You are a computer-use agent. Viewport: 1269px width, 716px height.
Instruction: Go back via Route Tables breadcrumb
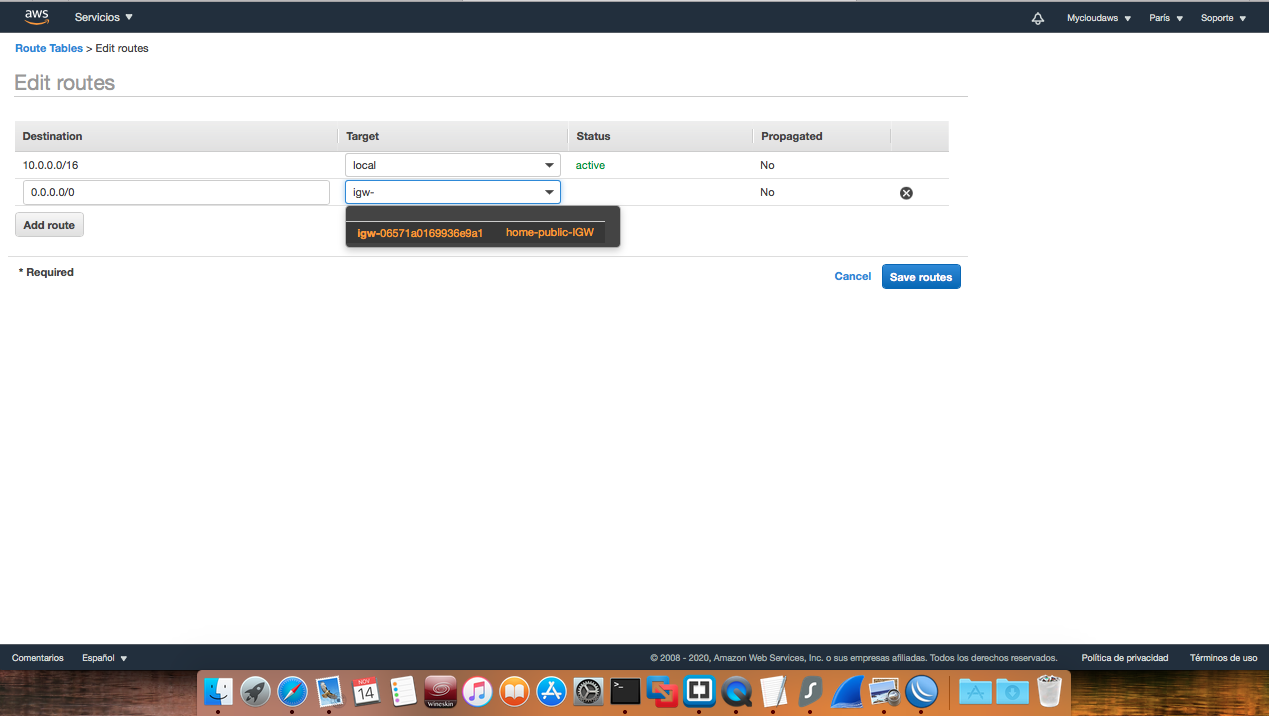[x=48, y=47]
